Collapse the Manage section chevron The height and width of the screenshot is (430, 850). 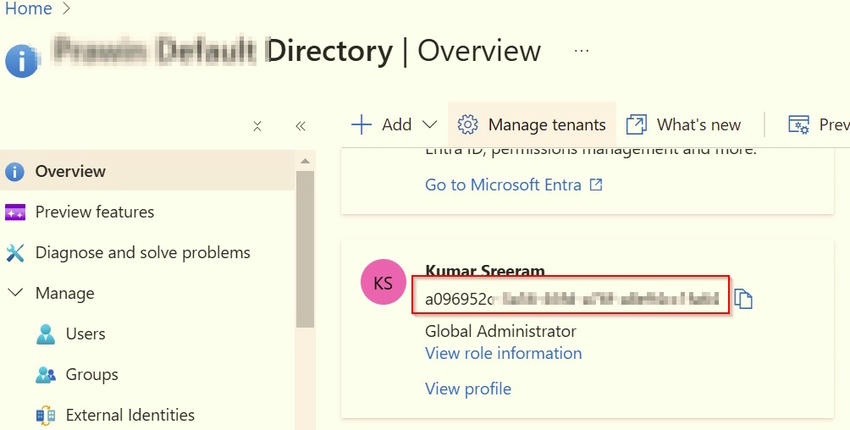pos(16,293)
